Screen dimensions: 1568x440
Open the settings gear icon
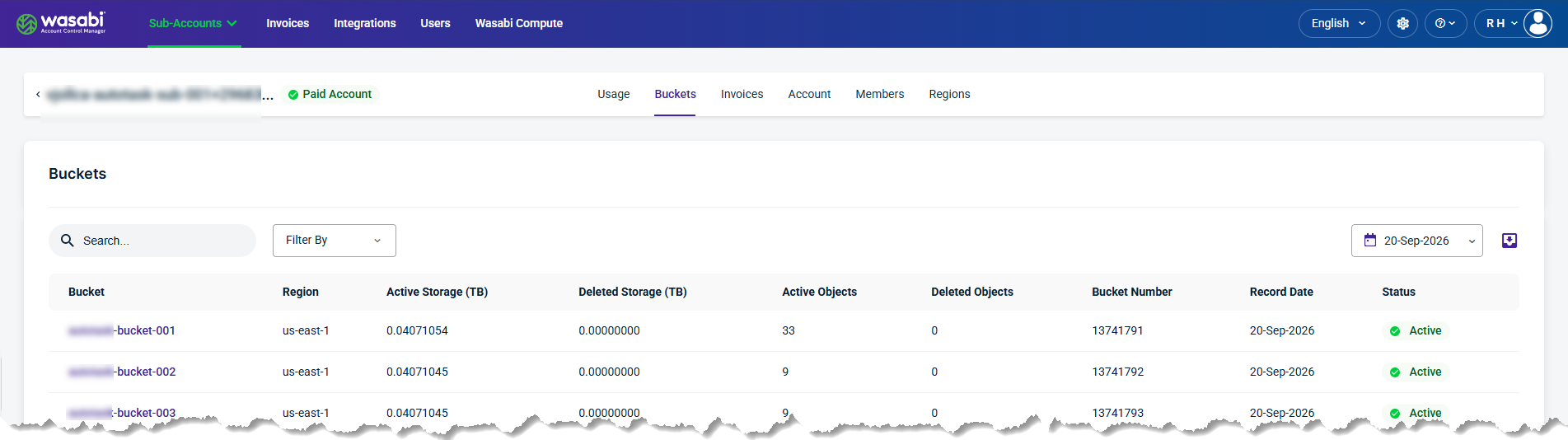(1402, 23)
